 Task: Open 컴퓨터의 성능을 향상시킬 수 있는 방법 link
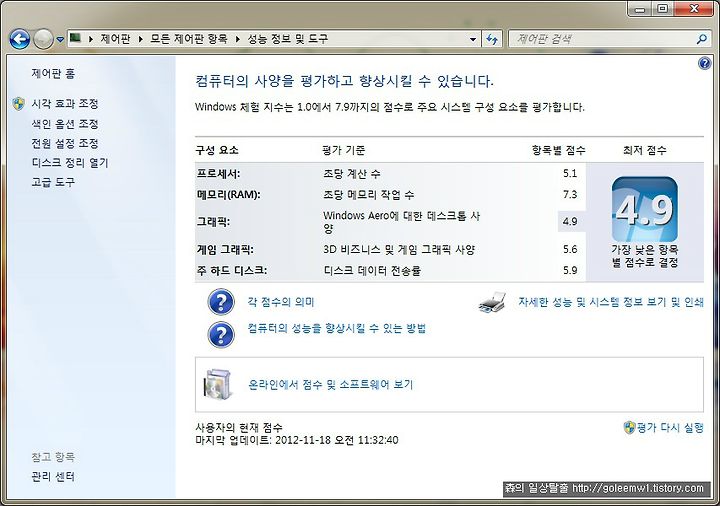(x=337, y=328)
